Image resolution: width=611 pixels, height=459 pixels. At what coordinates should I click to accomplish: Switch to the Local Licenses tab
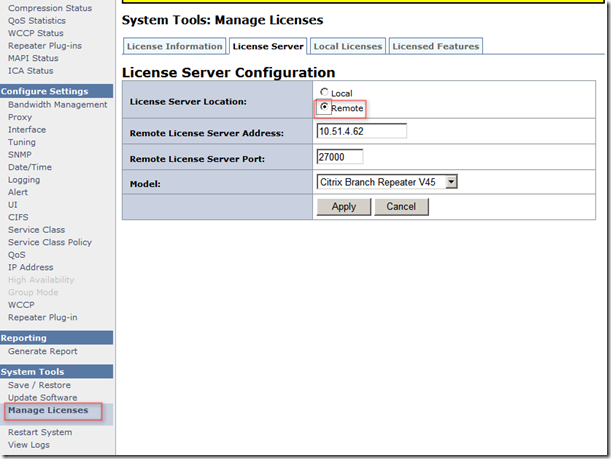[x=348, y=46]
